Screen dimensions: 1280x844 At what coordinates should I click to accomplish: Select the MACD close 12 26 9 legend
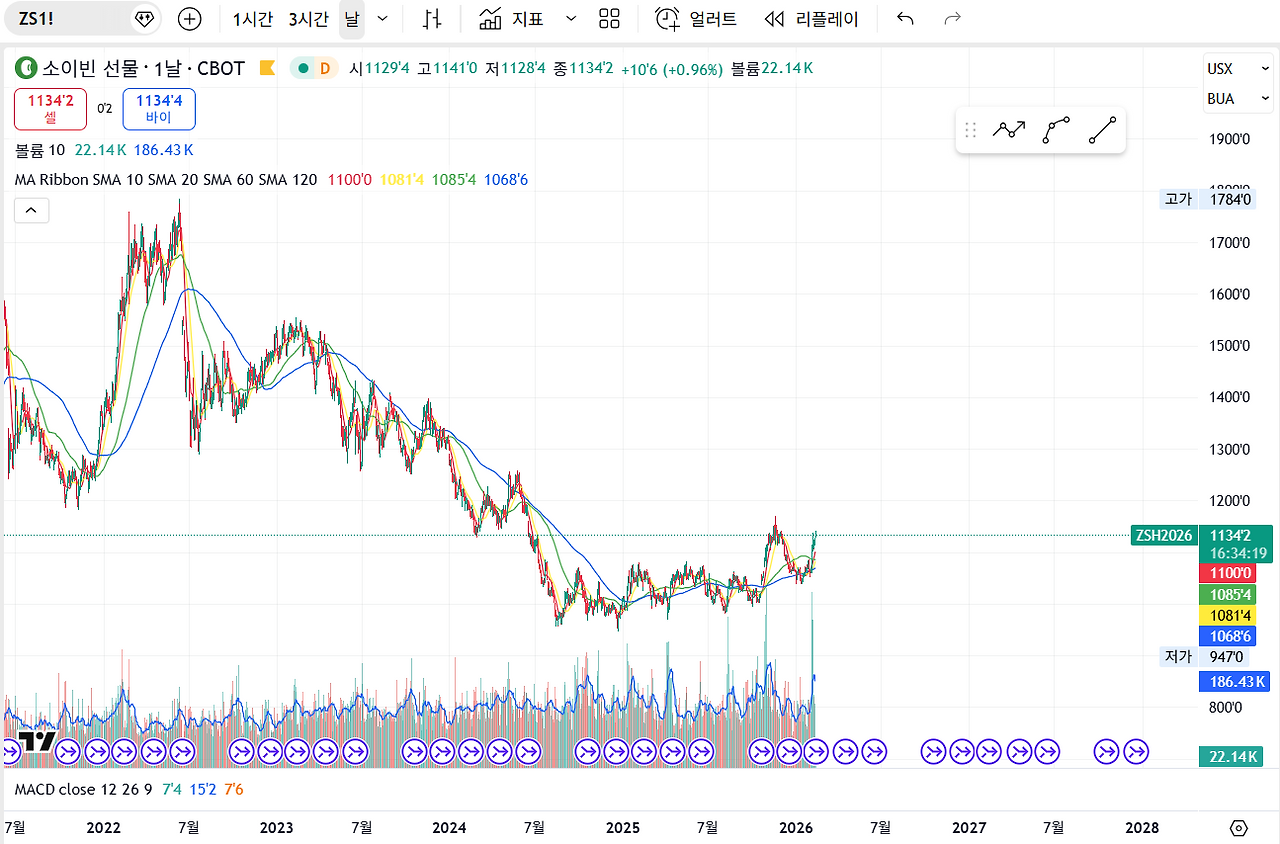pyautogui.click(x=83, y=789)
